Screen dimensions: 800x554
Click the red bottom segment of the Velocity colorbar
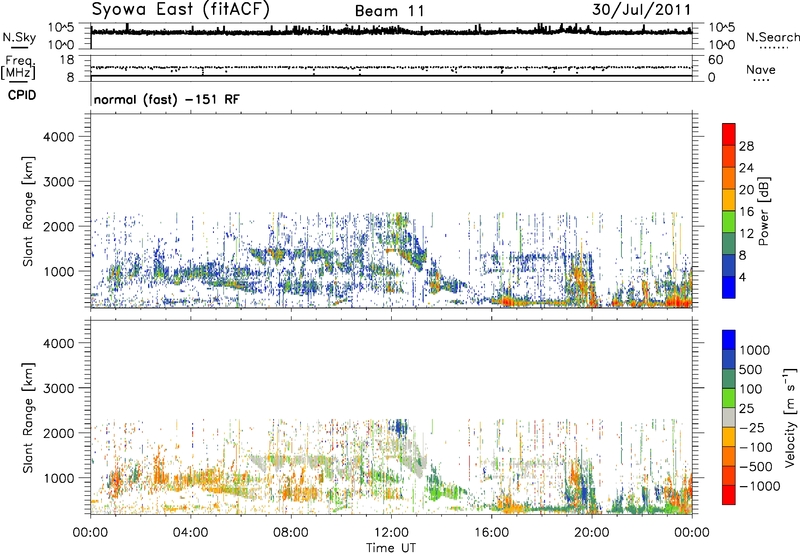(729, 495)
